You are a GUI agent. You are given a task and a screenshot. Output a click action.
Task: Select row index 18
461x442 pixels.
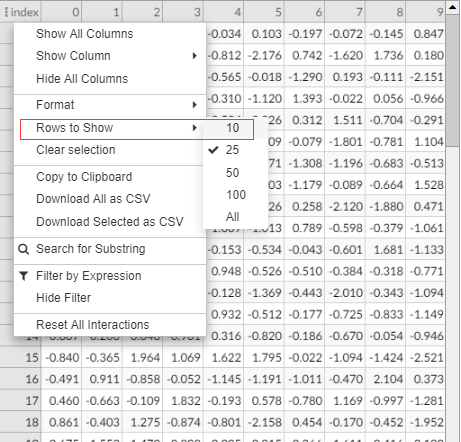pos(32,422)
